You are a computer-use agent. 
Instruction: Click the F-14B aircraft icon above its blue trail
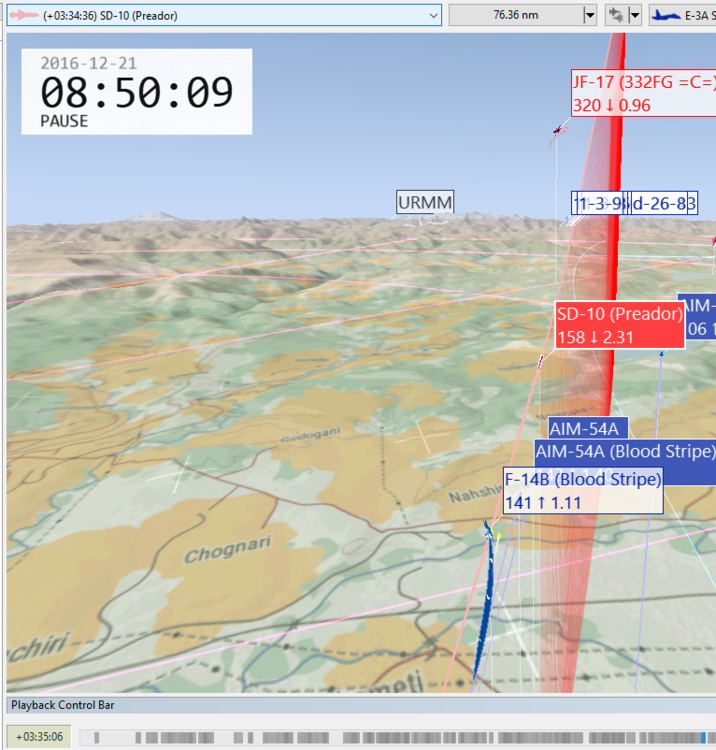coord(487,529)
